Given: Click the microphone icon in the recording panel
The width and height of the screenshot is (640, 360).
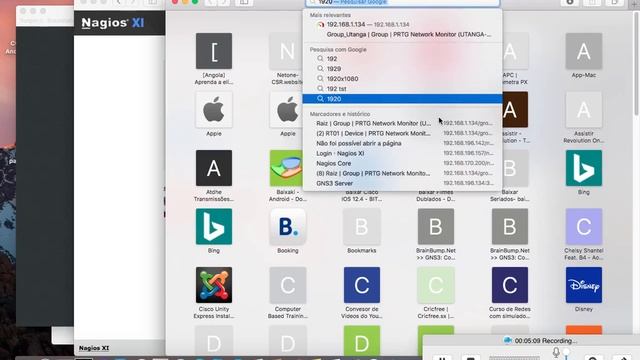Looking at the screenshot, I should 556,352.
